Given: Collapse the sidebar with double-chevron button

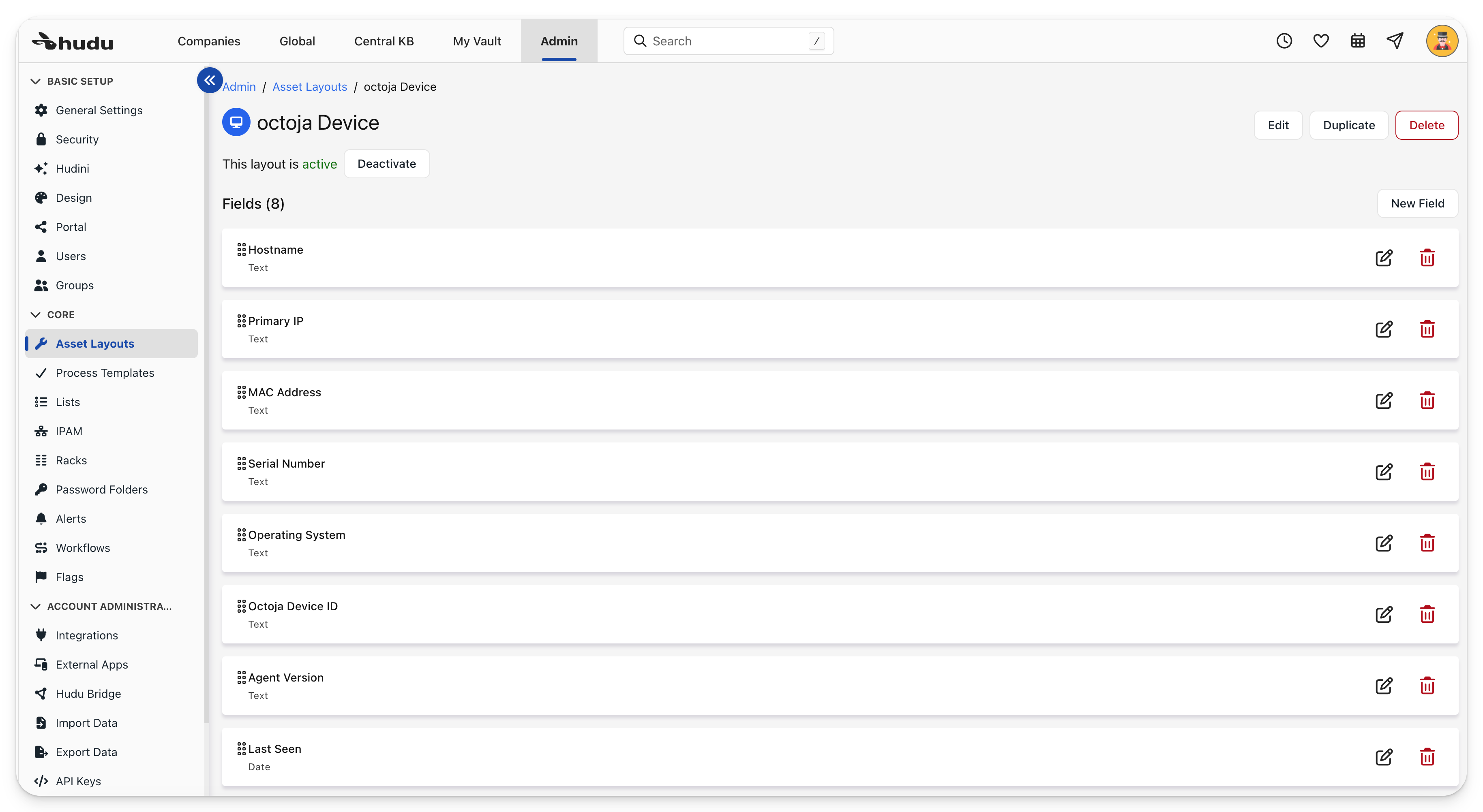Looking at the screenshot, I should click(210, 80).
